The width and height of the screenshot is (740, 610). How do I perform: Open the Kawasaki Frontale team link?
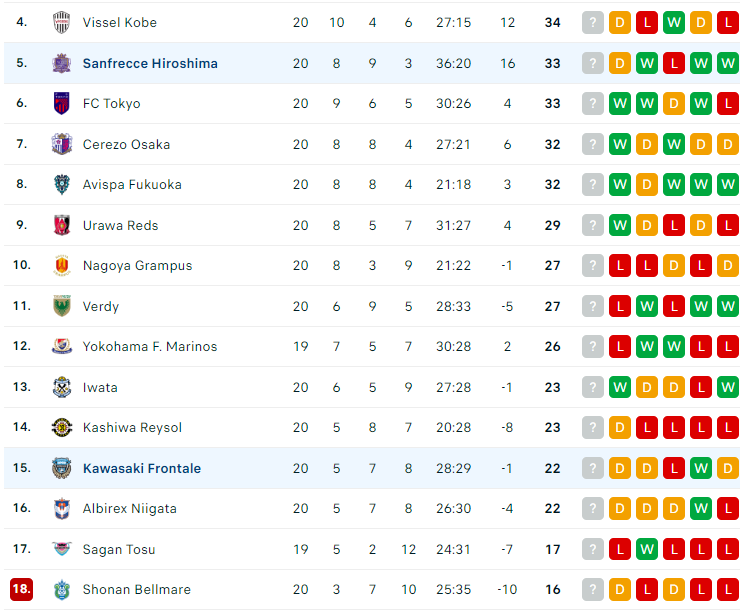[x=142, y=468]
